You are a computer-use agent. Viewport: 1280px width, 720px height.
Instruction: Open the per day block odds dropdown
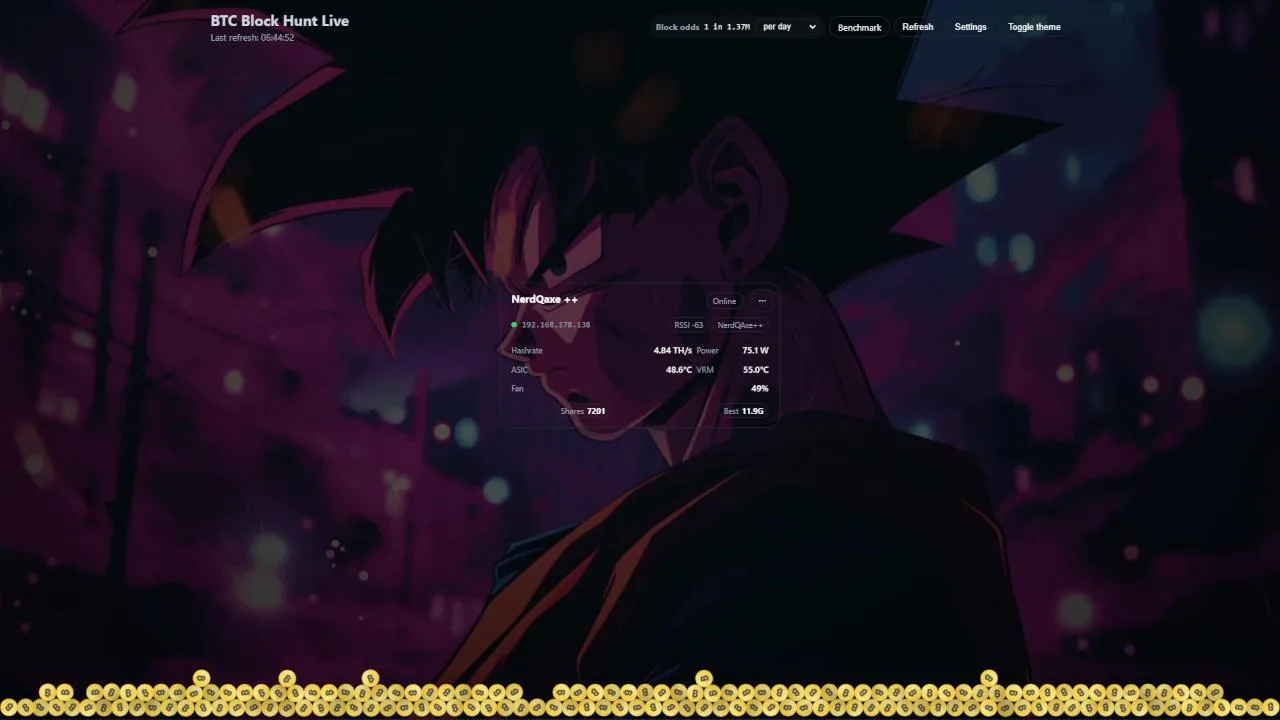(789, 27)
